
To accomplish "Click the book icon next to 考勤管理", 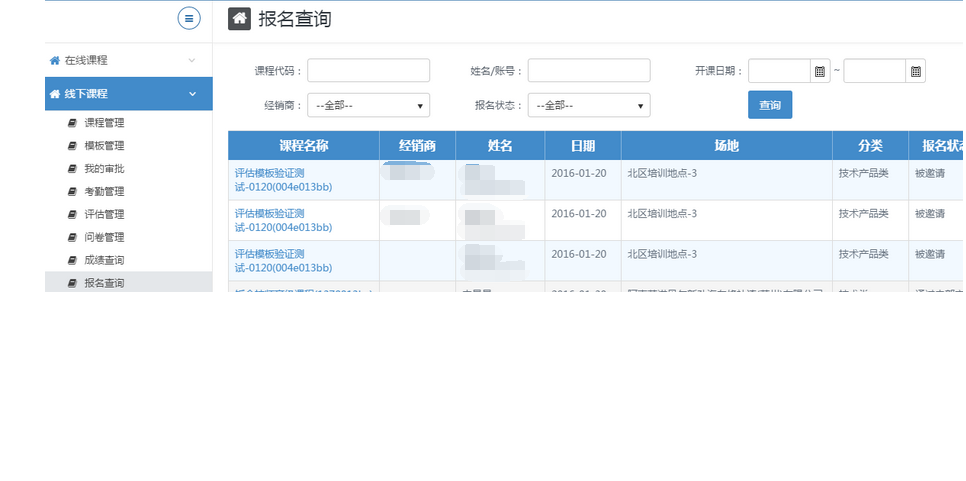I will pyautogui.click(x=72, y=191).
